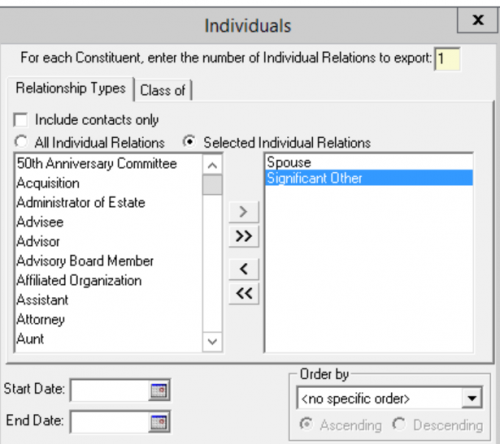Expand the Order by dropdown

pyautogui.click(x=472, y=398)
